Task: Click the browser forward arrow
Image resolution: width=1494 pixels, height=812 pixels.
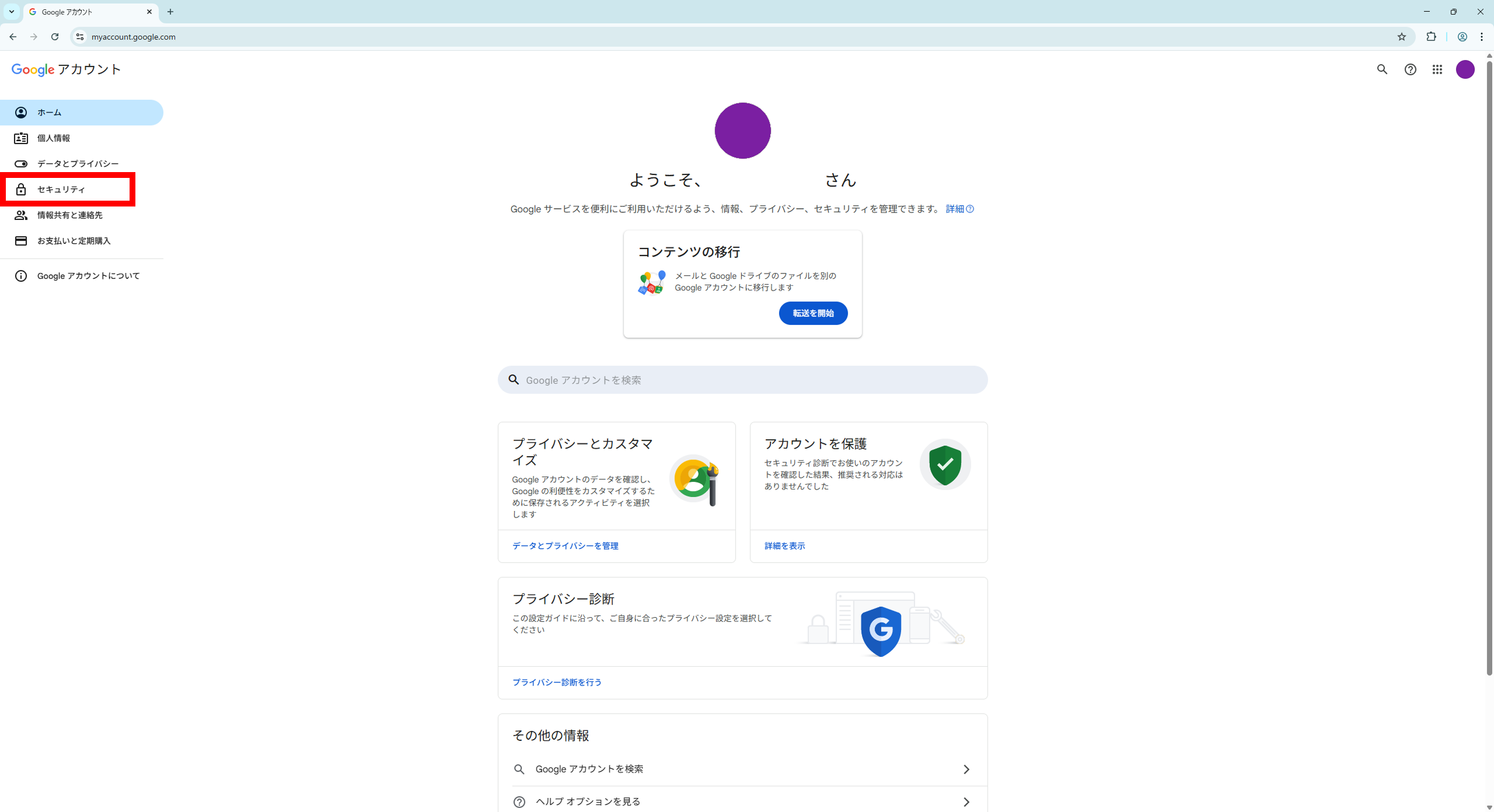Action: pyautogui.click(x=34, y=37)
